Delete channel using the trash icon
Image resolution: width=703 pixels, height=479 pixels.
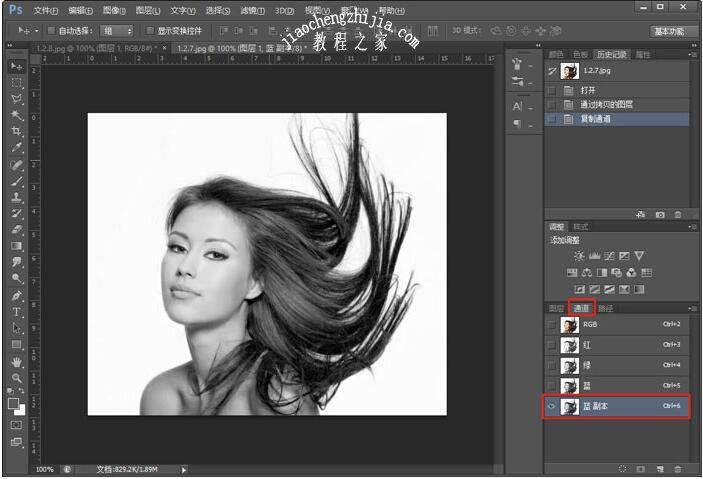click(678, 468)
